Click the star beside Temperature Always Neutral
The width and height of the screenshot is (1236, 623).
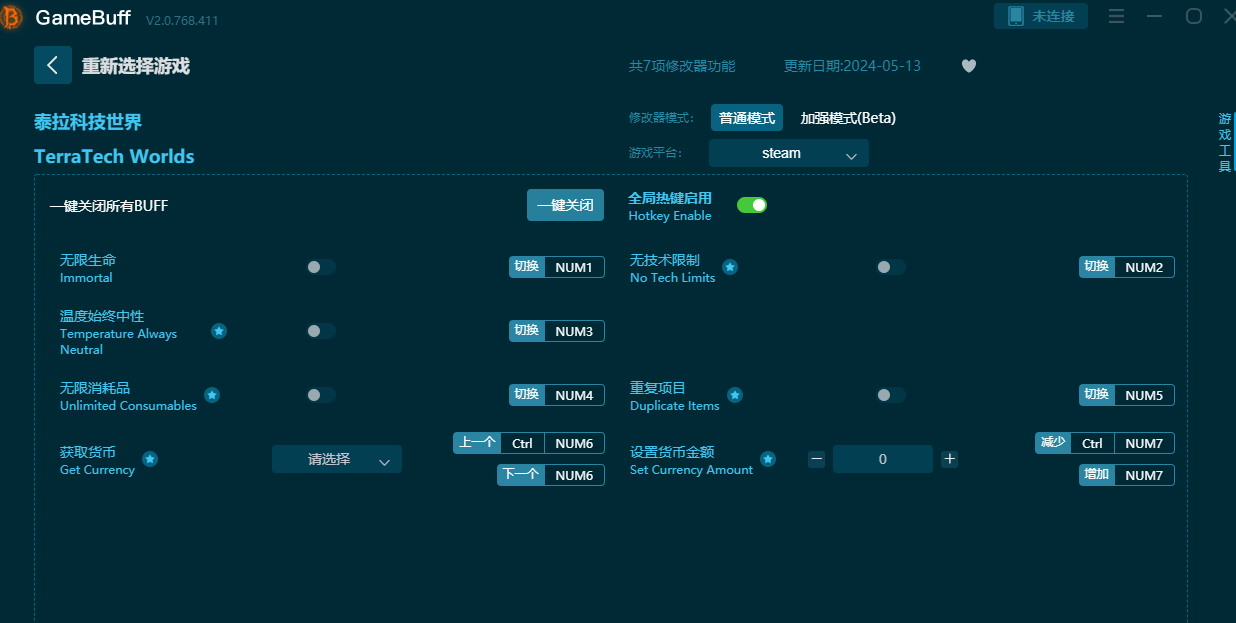218,331
